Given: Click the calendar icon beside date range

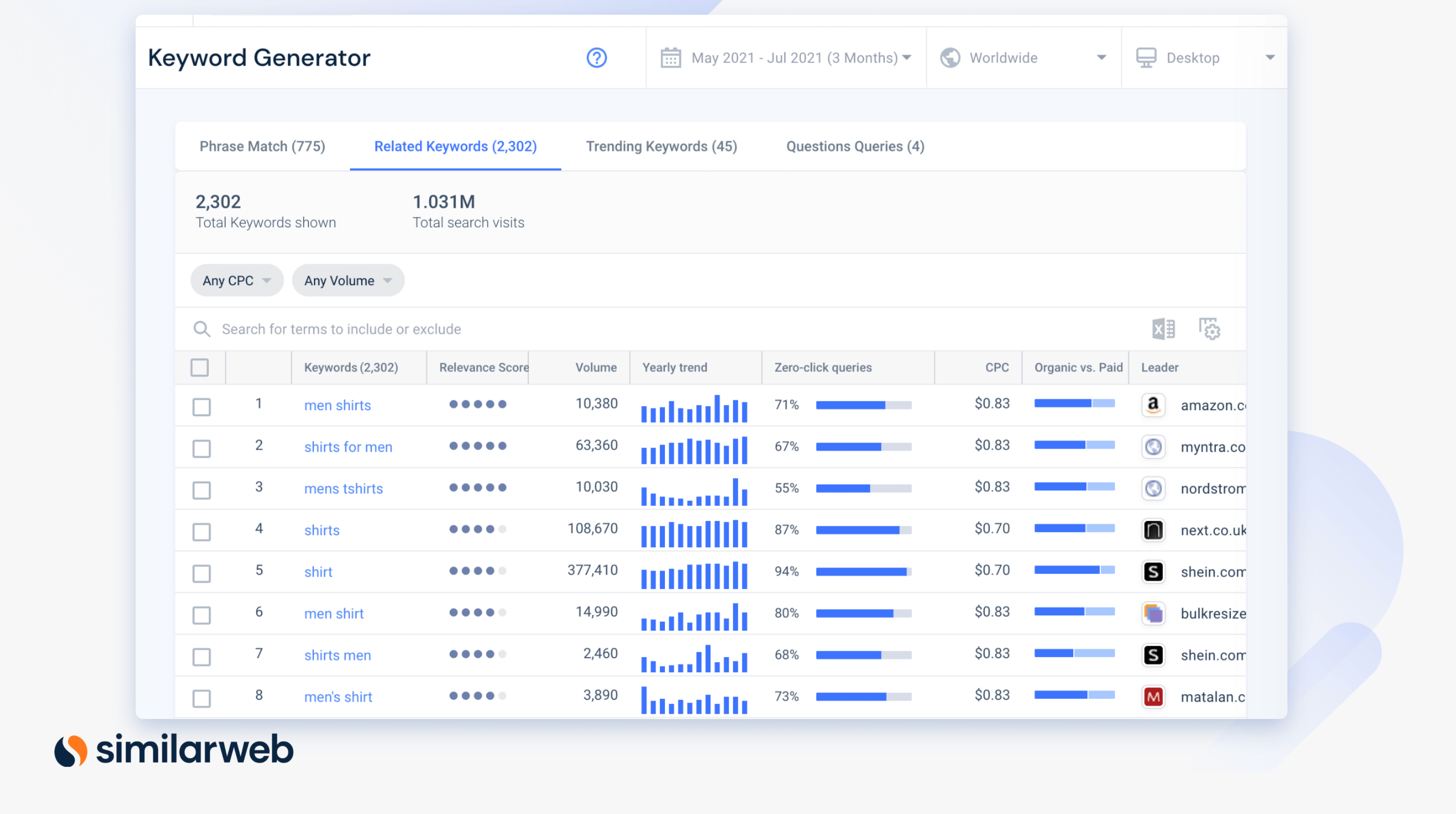Looking at the screenshot, I should coord(671,57).
